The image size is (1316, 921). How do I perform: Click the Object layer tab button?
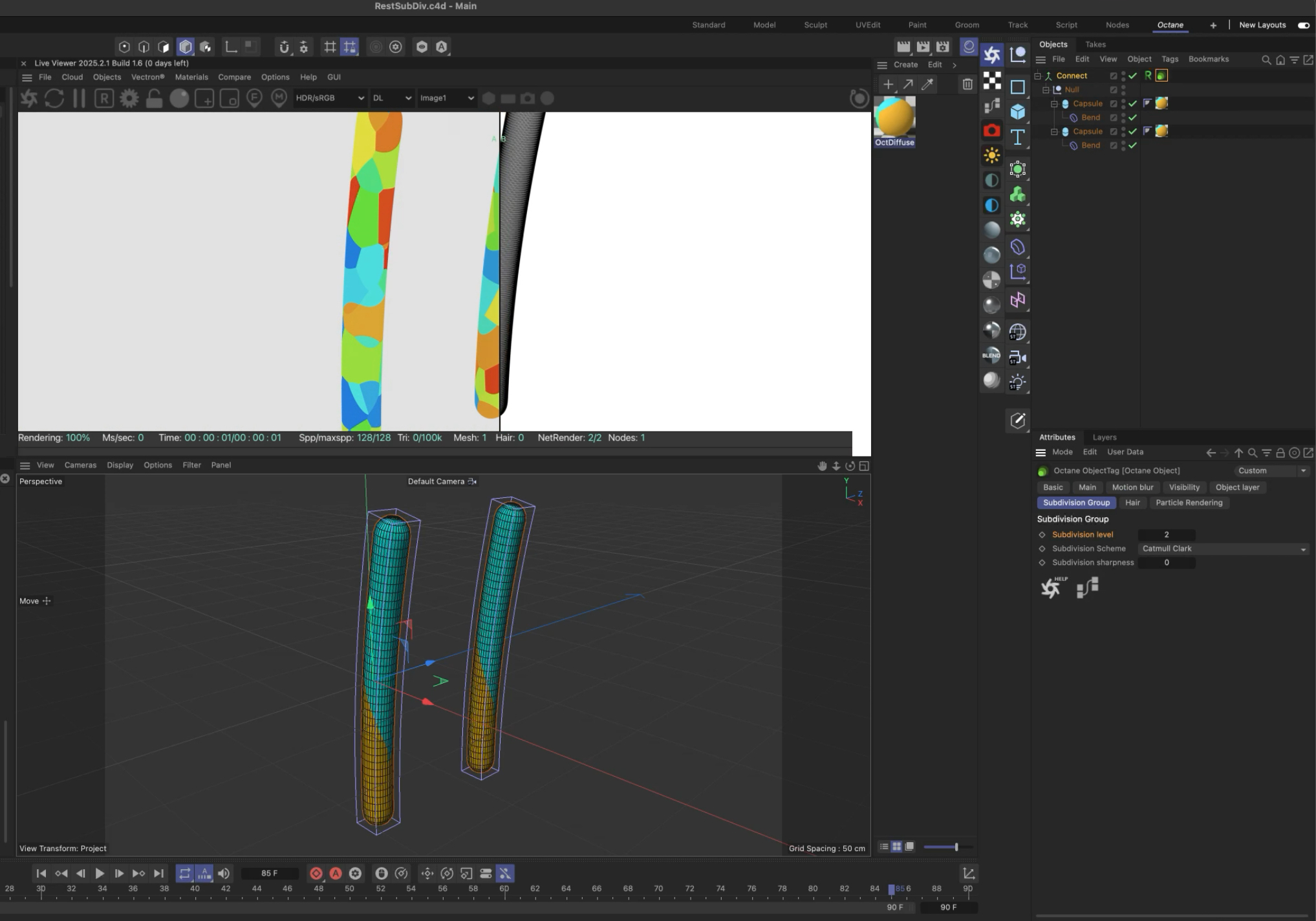click(x=1236, y=487)
